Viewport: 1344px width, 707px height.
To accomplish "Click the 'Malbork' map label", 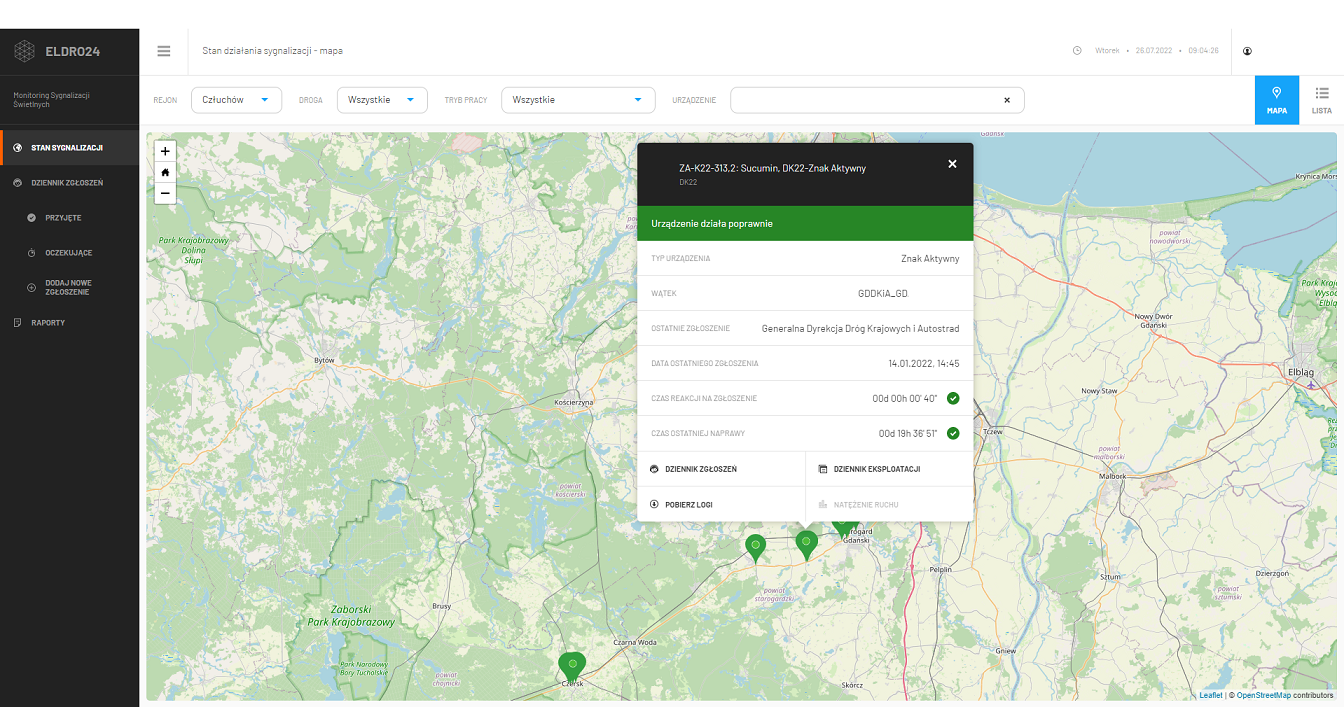I will pos(1112,476).
